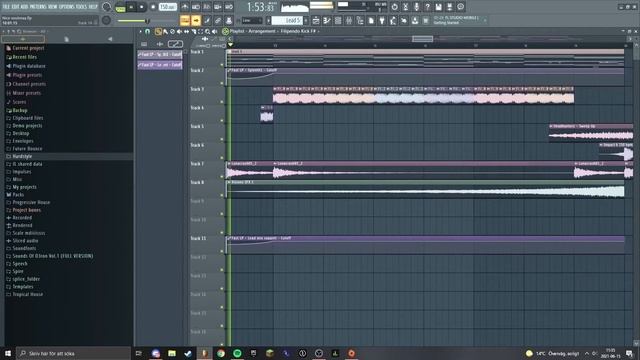Viewport: 640px width, 360px height.
Task: Click the question mark help icon
Action: [427, 7]
